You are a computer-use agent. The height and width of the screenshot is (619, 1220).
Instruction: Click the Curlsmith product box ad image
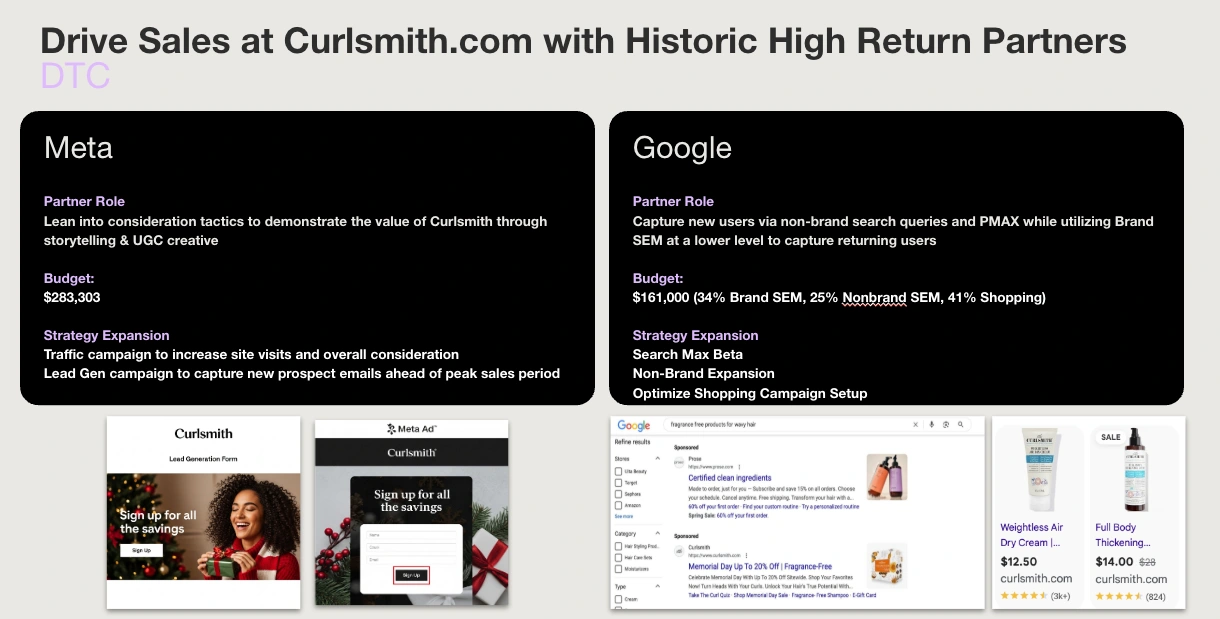click(887, 565)
